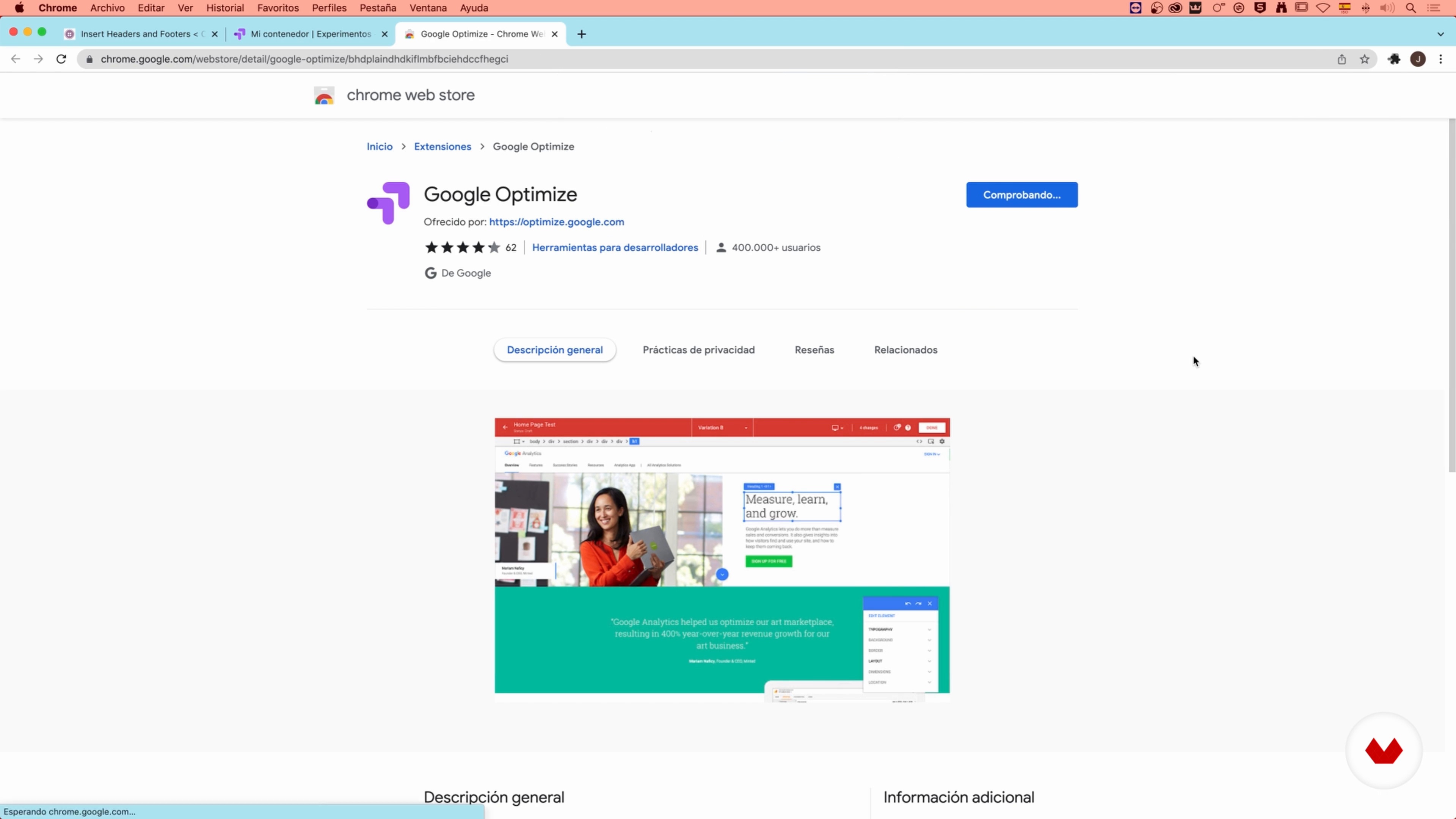Viewport: 1456px width, 819px height.
Task: Select the Descripción general tab
Action: (554, 350)
